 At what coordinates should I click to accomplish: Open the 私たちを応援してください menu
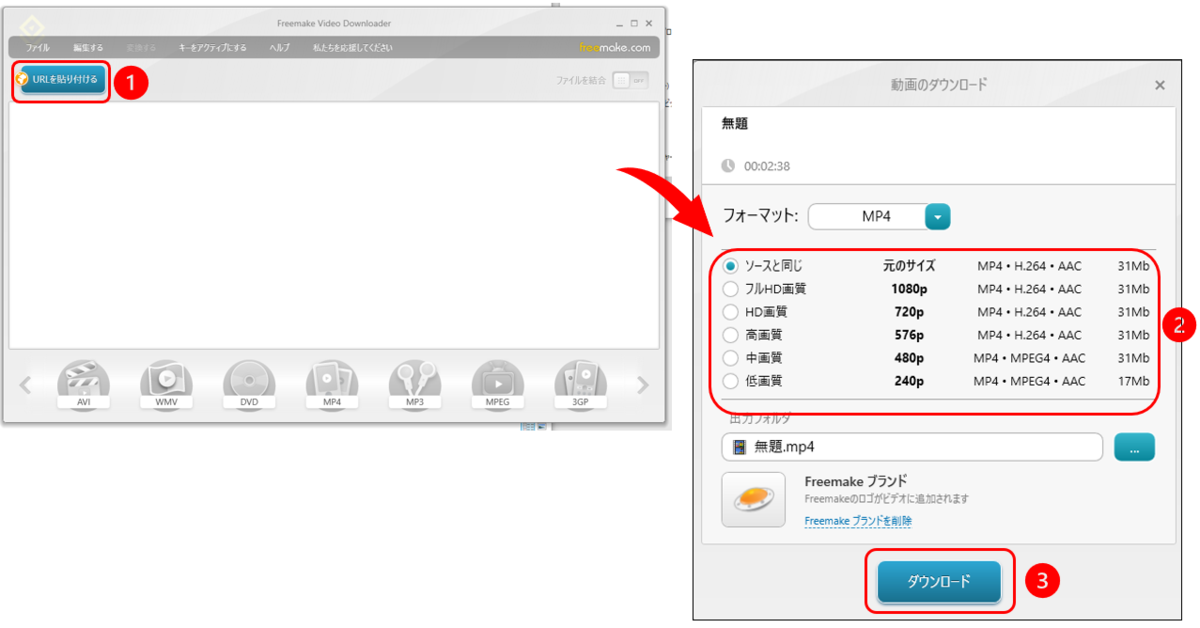click(352, 47)
